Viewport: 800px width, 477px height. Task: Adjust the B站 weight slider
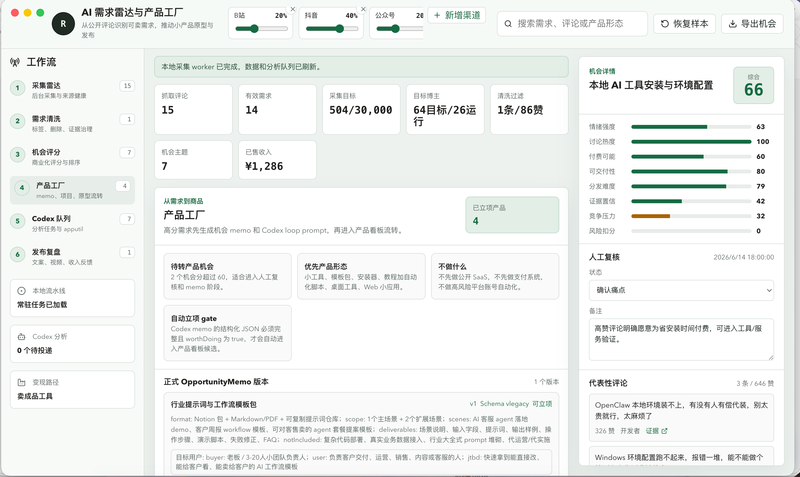click(x=261, y=29)
